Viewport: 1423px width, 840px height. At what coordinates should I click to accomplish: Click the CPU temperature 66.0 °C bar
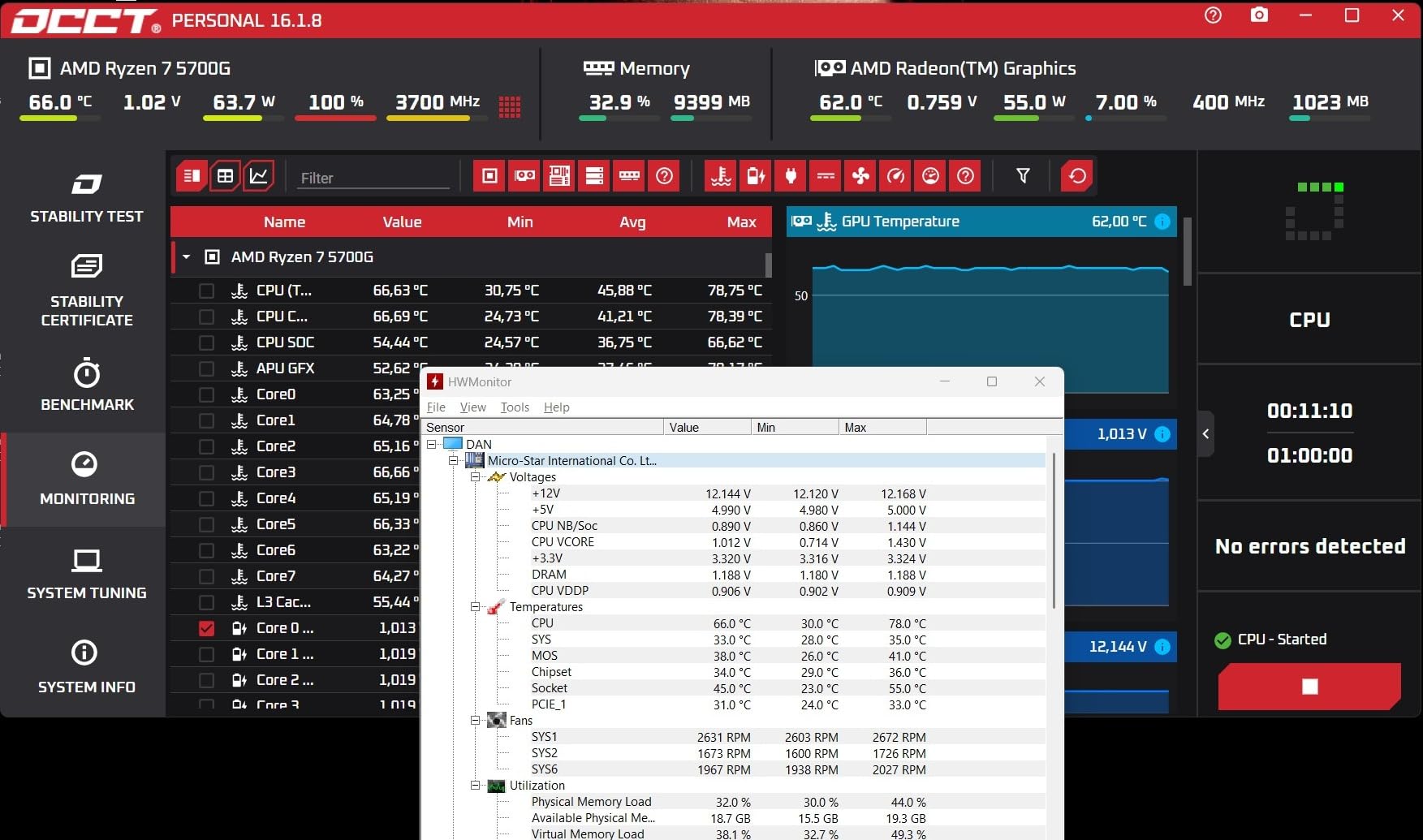[x=60, y=118]
